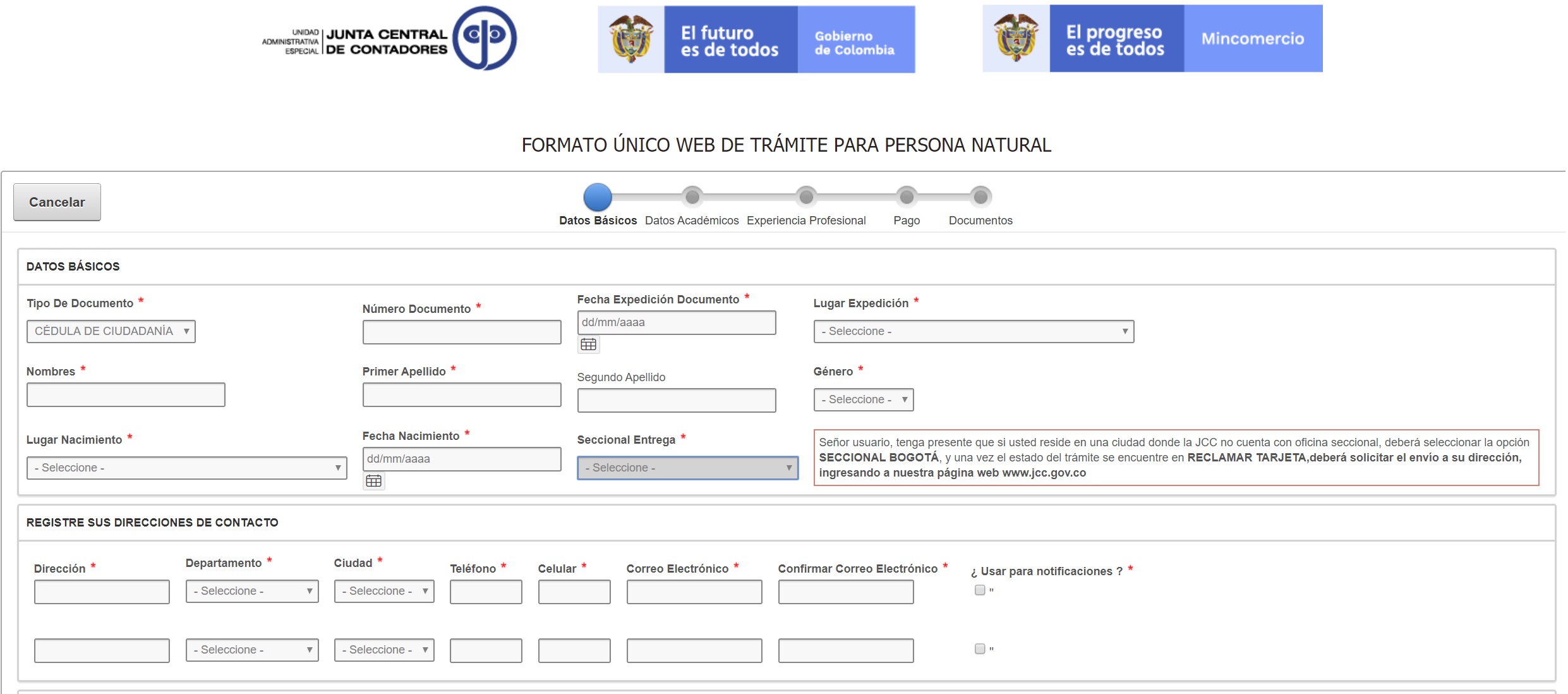Click the Cancelar button
The height and width of the screenshot is (694, 1568).
click(57, 202)
